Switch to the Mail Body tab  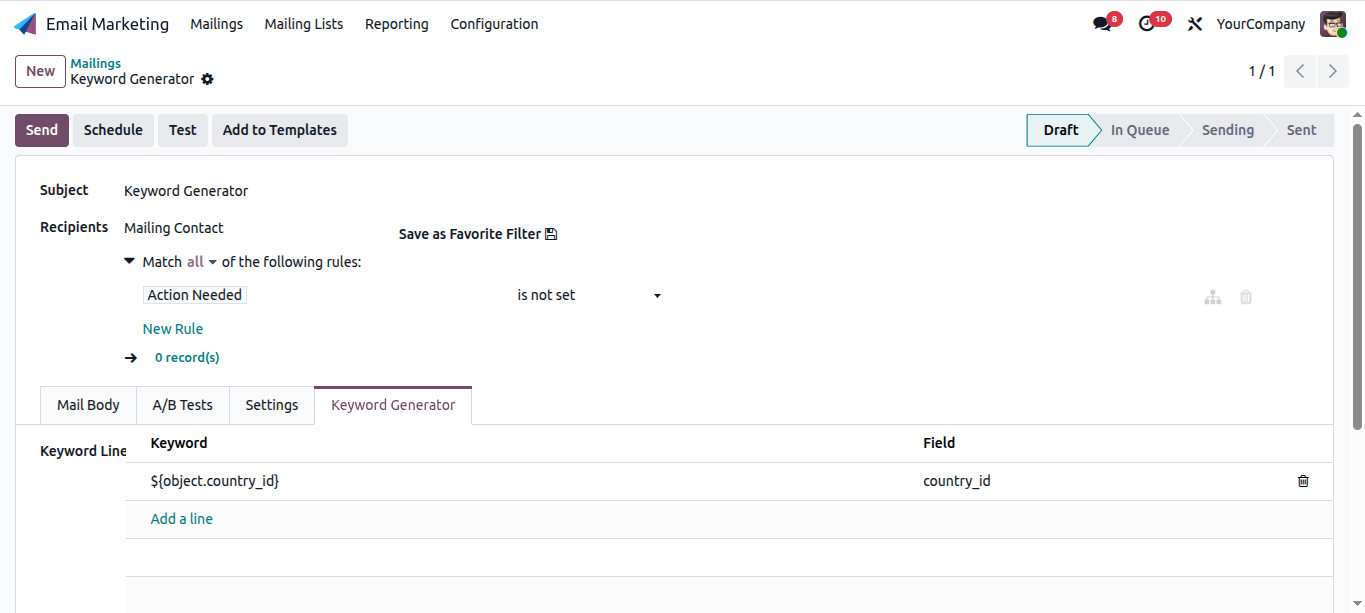[x=88, y=405]
